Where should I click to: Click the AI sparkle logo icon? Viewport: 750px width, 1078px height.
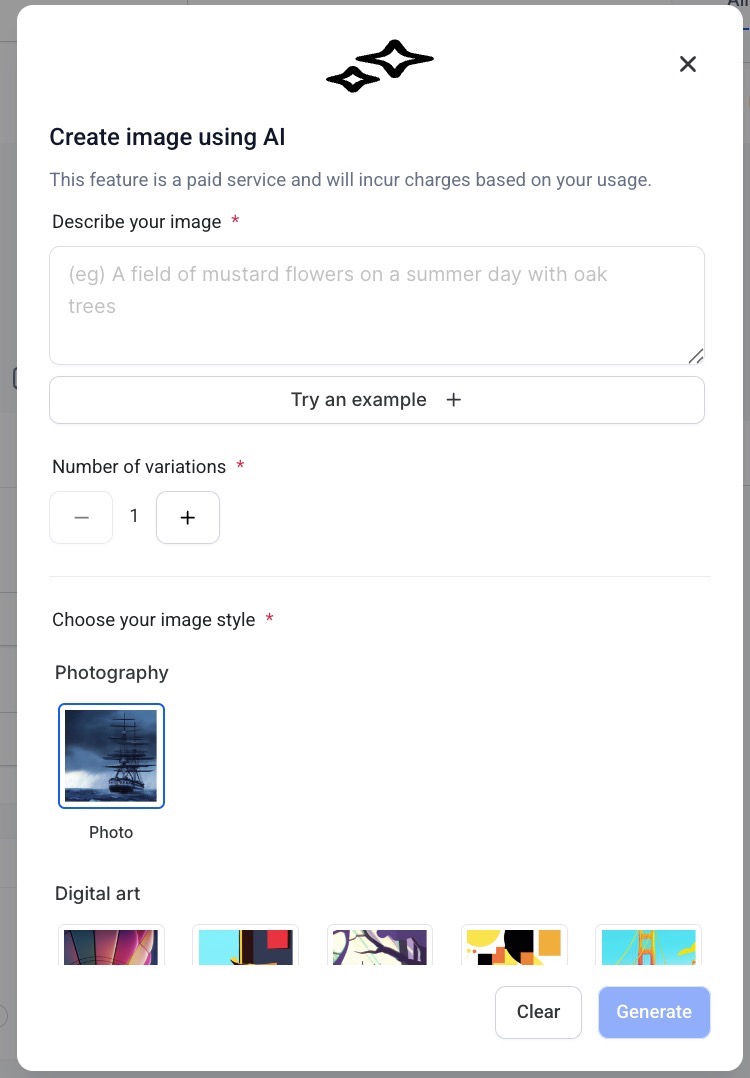pyautogui.click(x=380, y=67)
